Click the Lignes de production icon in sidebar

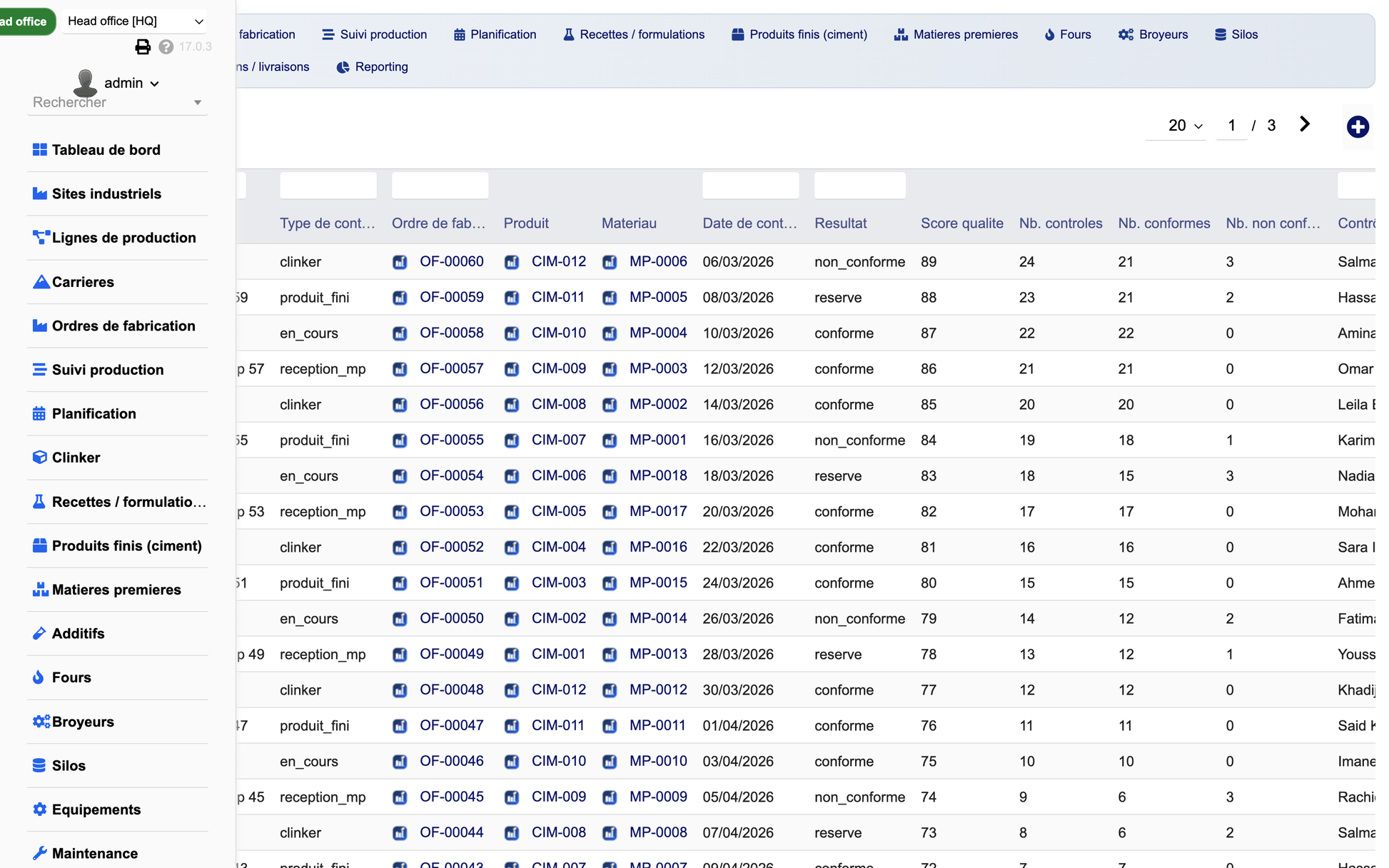pyautogui.click(x=41, y=238)
